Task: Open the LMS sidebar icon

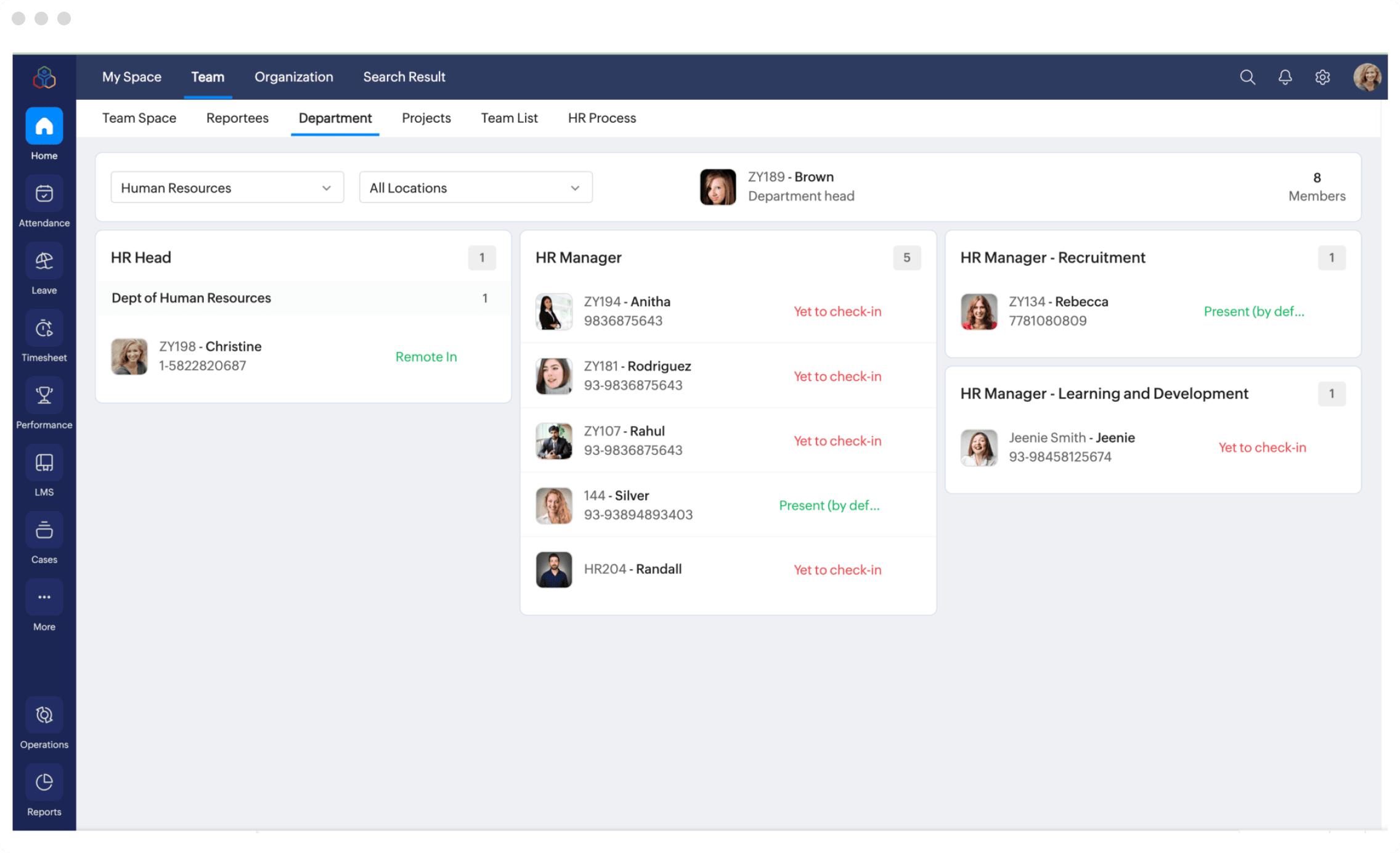Action: [44, 463]
